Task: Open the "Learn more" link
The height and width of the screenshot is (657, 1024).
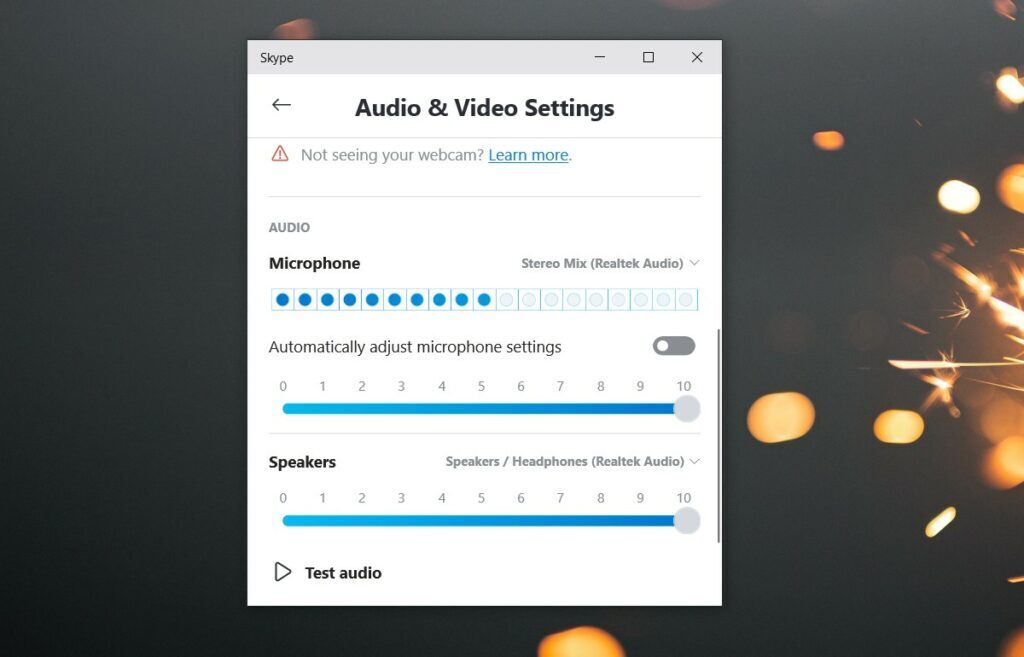Action: pos(528,155)
